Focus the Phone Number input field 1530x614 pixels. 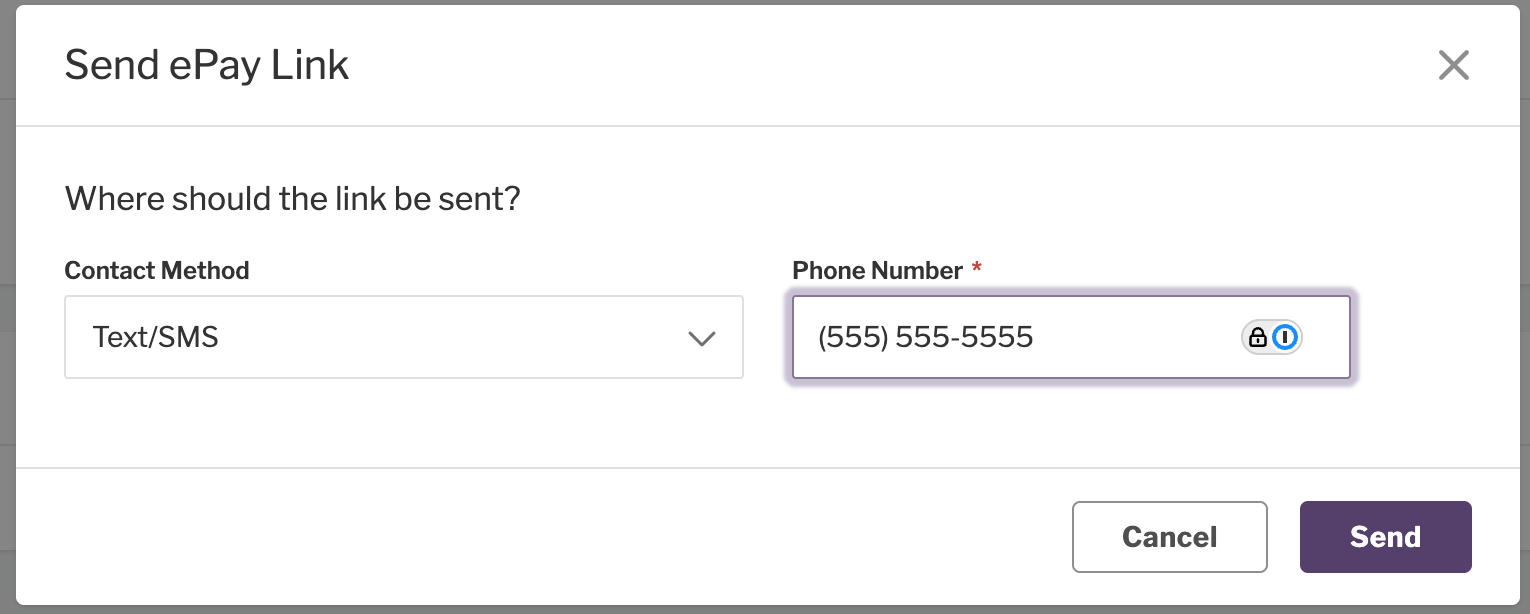(1071, 337)
